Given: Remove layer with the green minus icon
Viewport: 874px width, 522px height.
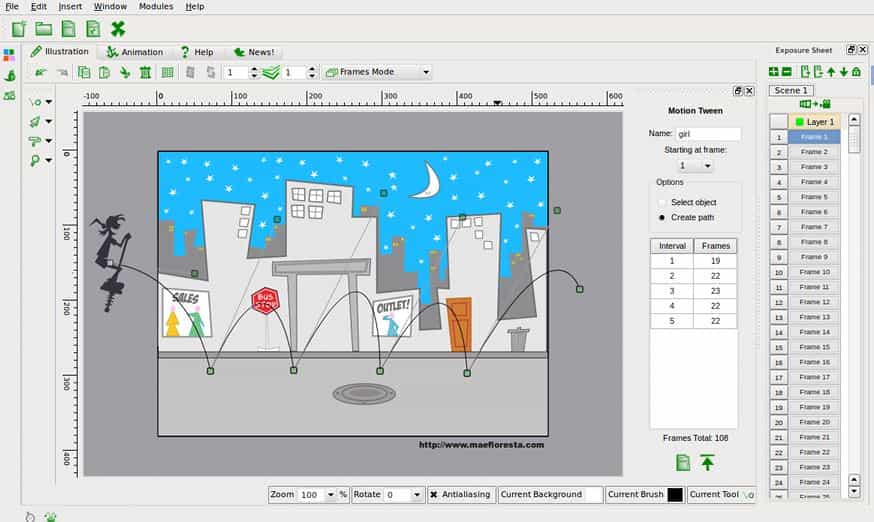Looking at the screenshot, I should pyautogui.click(x=786, y=72).
